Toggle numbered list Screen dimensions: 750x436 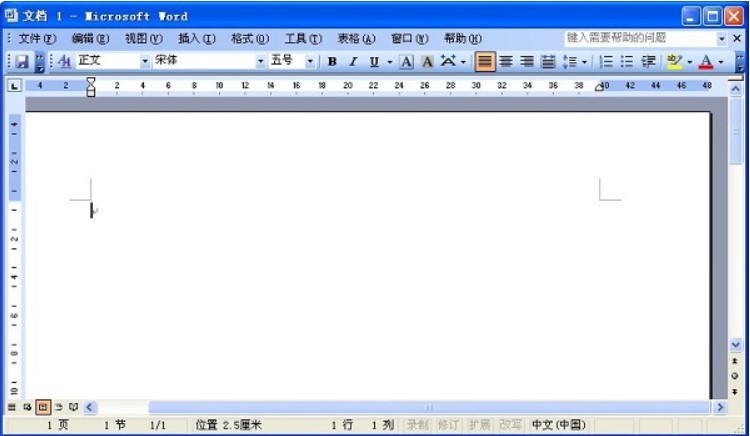click(x=606, y=61)
